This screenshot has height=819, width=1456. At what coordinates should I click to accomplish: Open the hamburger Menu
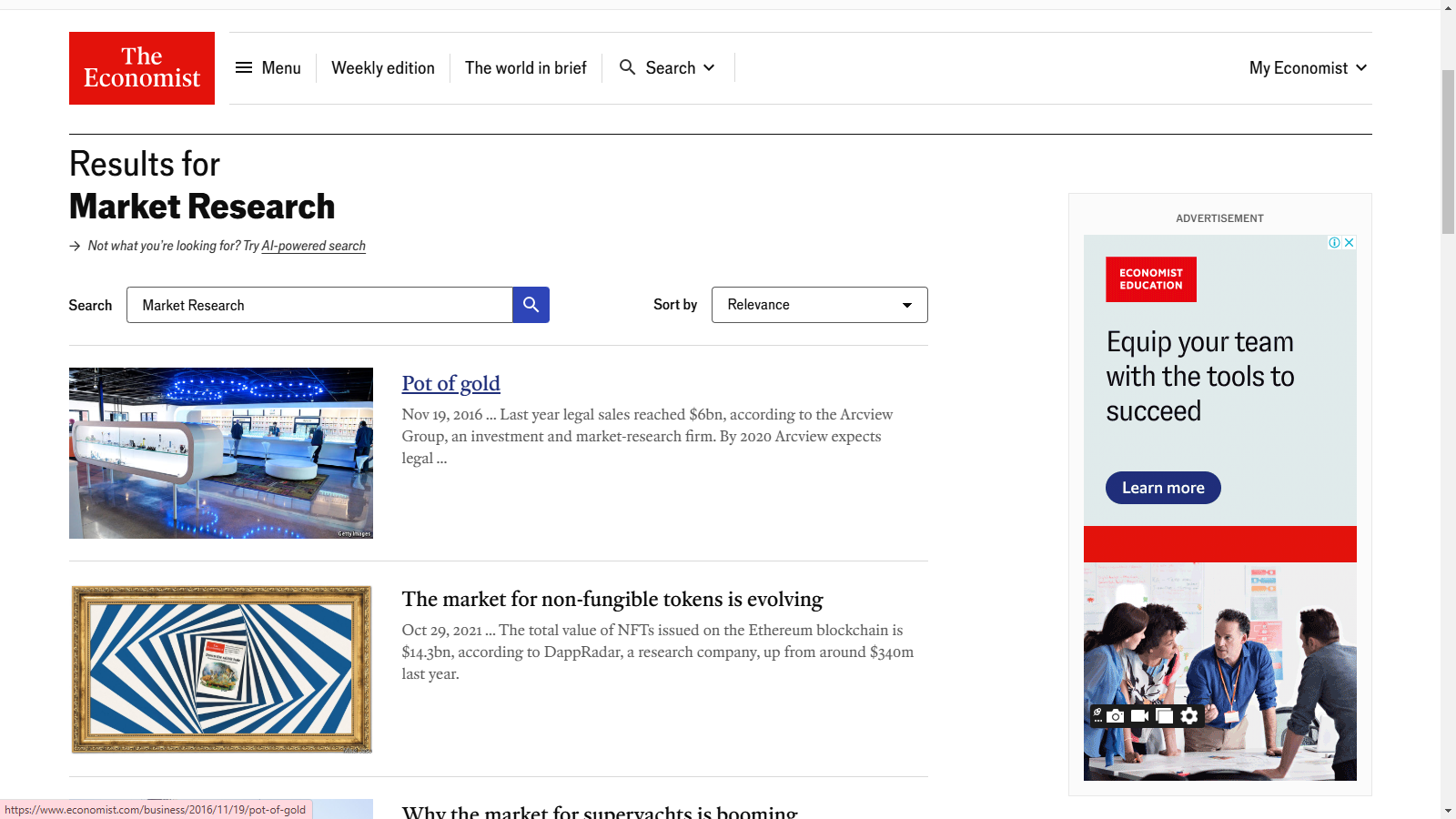pos(268,68)
